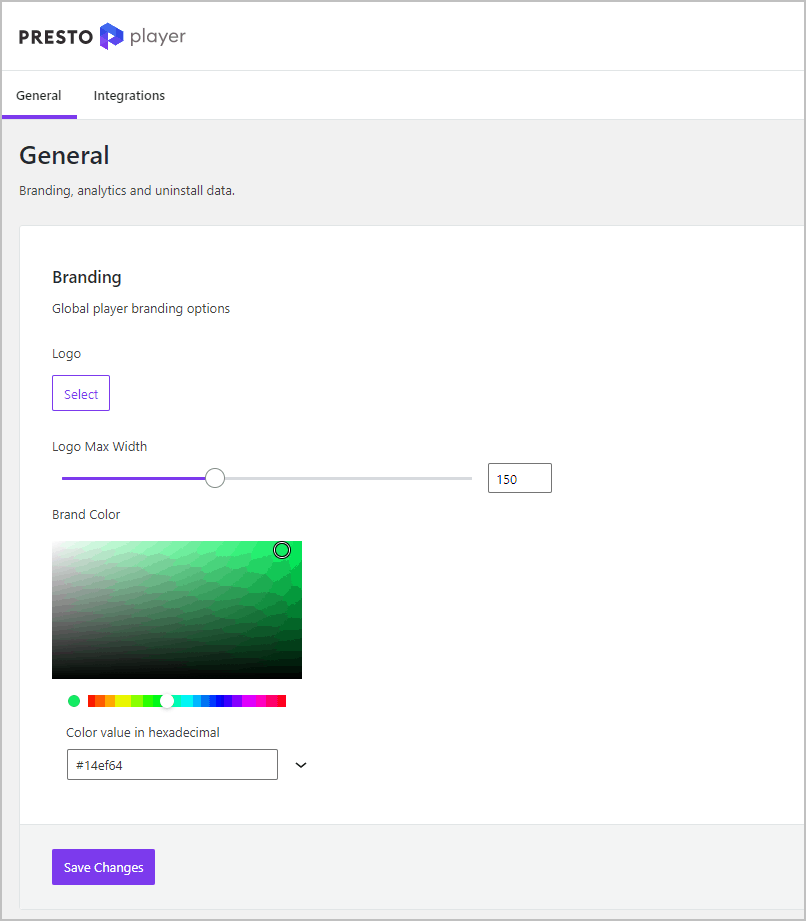806x921 pixels.
Task: Click the selection circle in the color gradient
Action: click(282, 550)
